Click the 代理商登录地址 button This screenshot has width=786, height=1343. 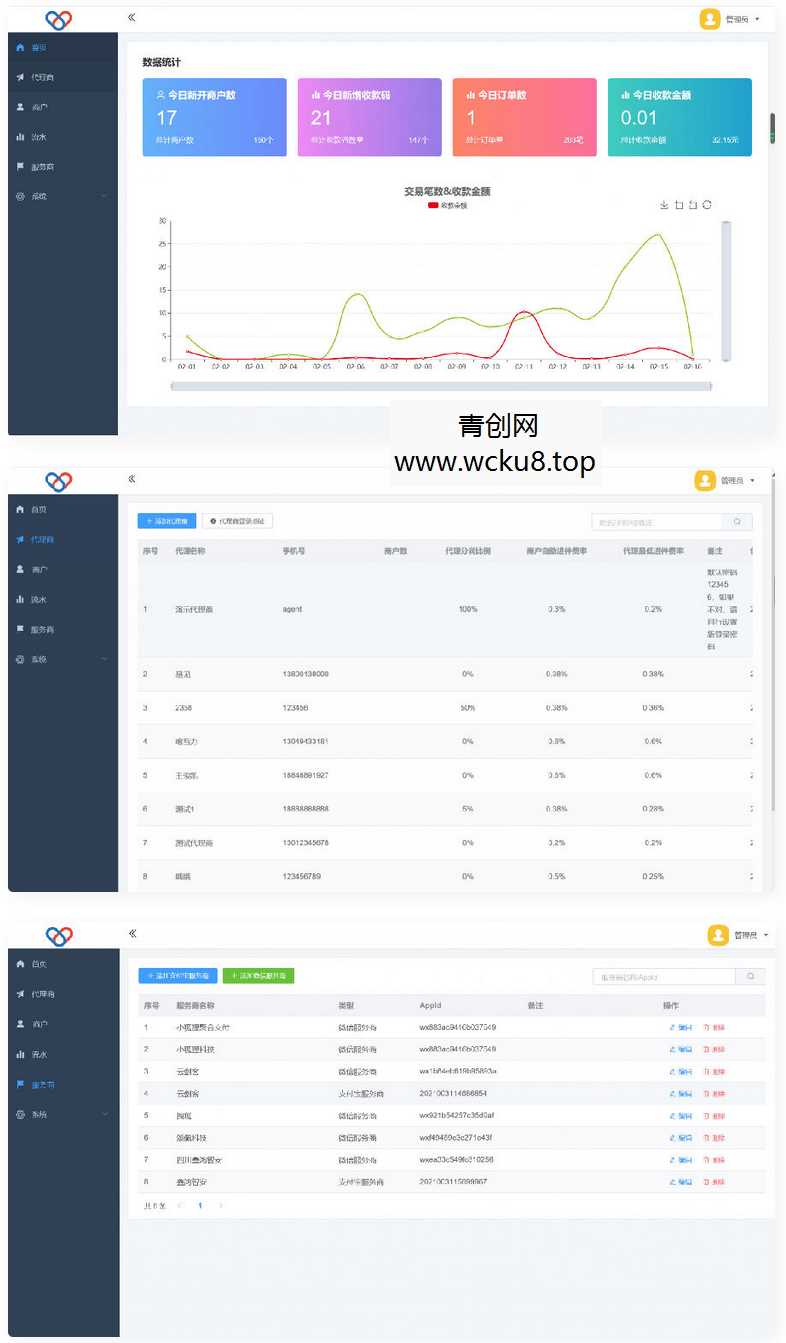[237, 521]
